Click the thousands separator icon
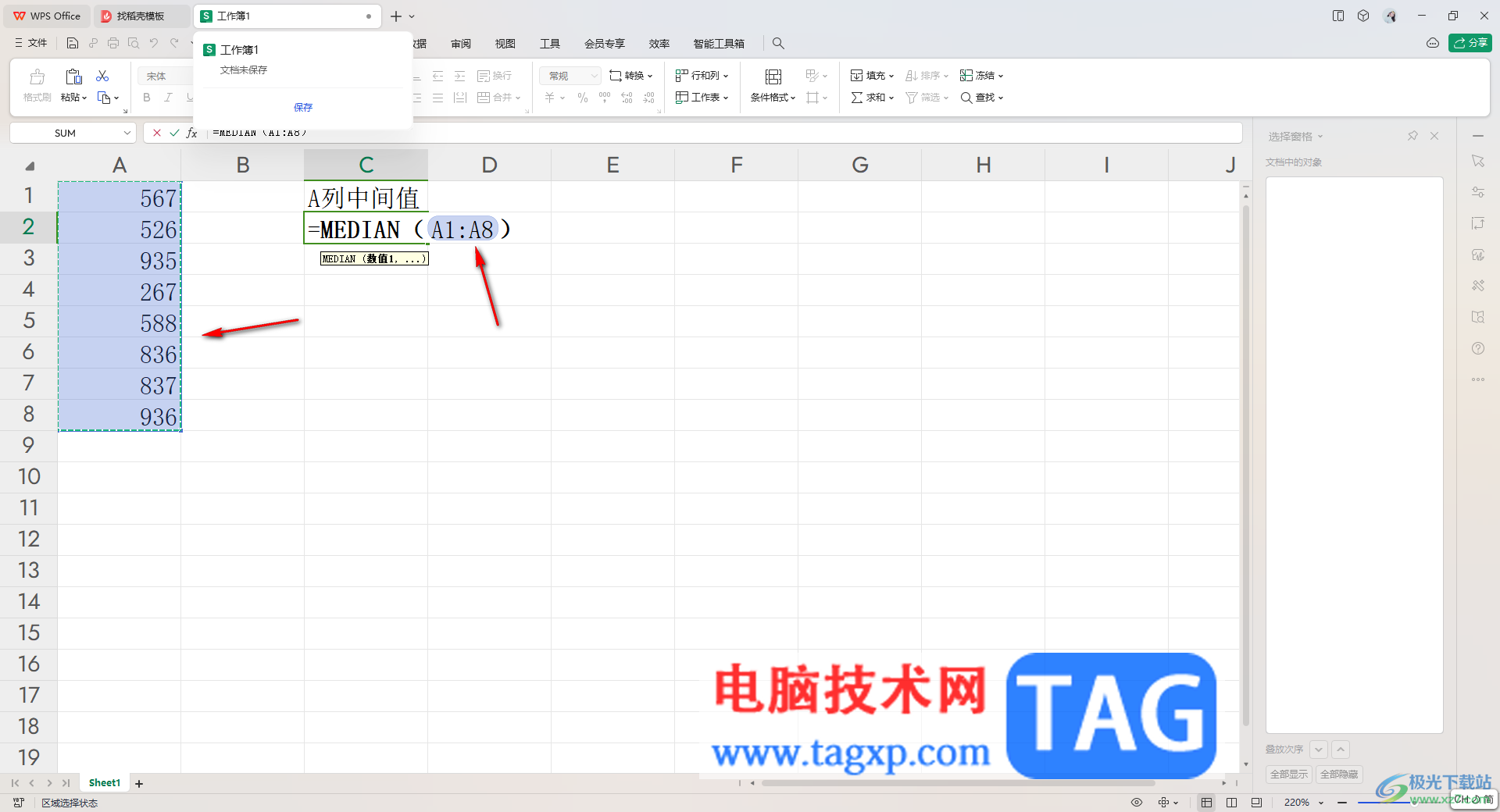 605,98
